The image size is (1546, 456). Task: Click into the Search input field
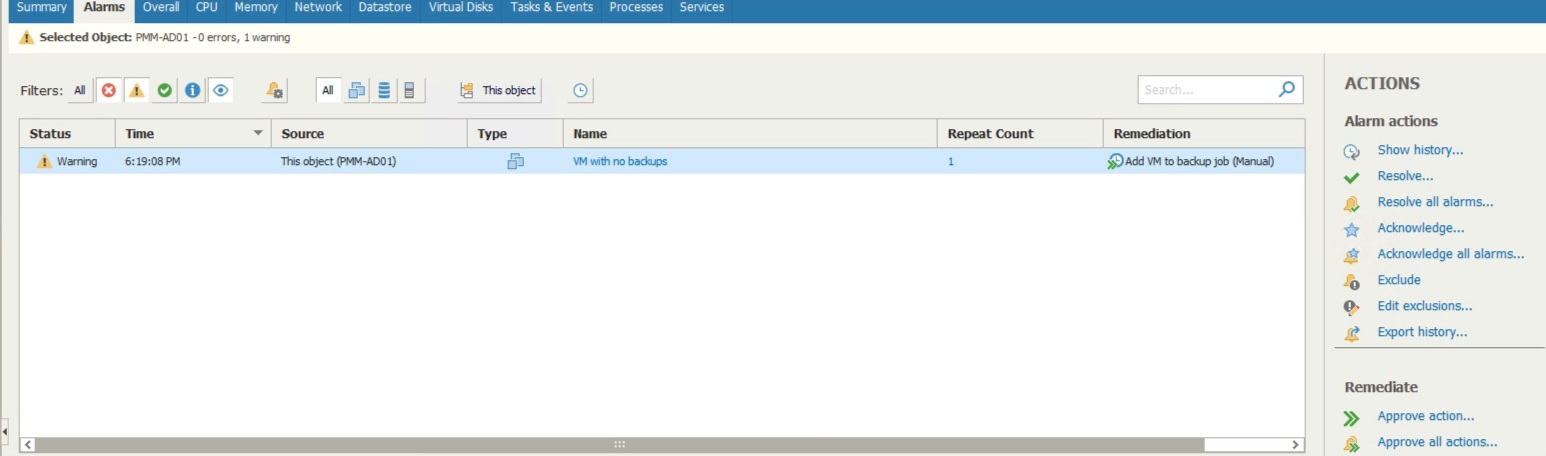point(1205,89)
